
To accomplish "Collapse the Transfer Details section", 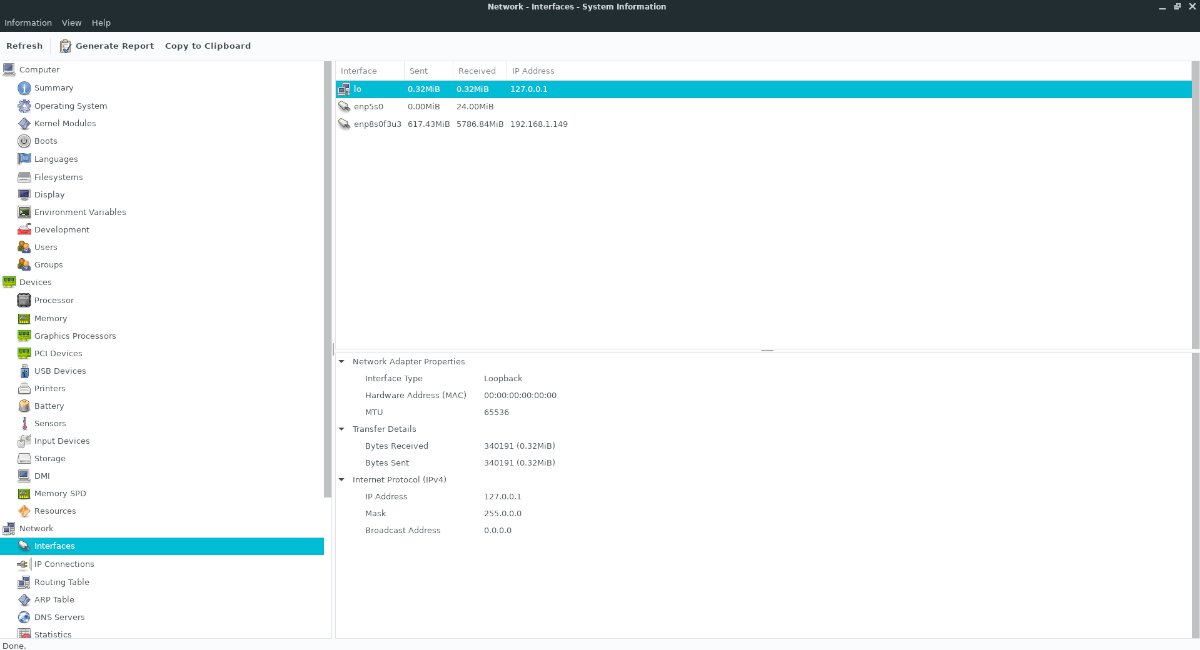I will (341, 428).
